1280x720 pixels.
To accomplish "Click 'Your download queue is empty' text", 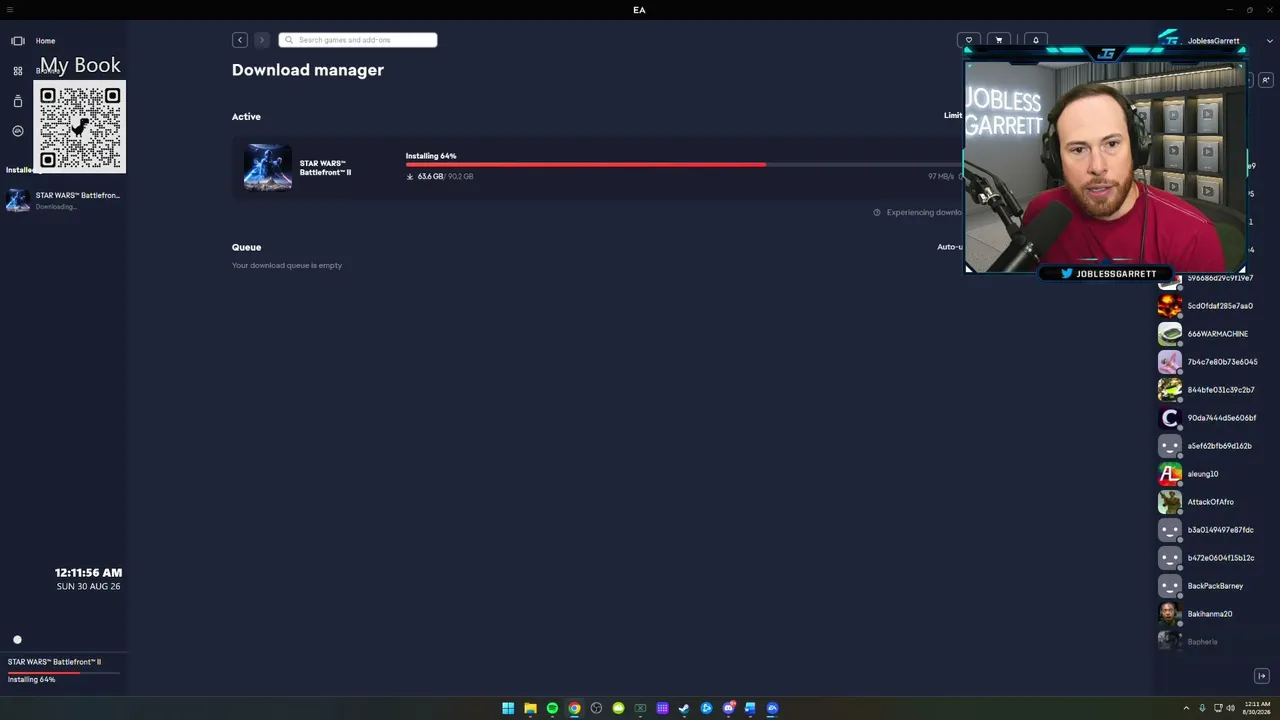I will click(x=287, y=265).
